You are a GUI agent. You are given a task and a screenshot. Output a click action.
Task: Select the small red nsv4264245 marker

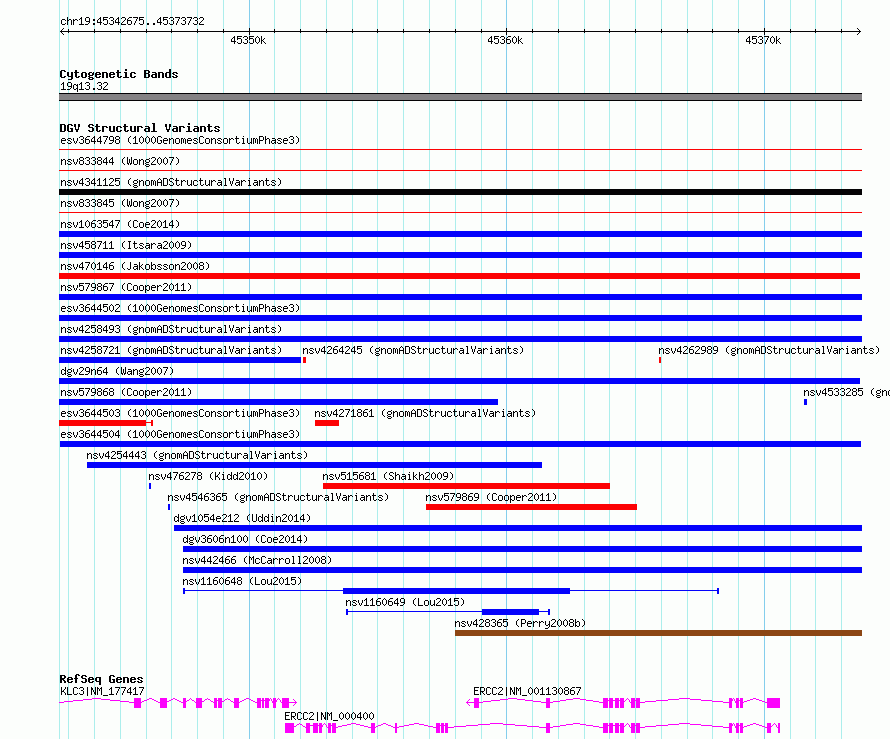click(305, 360)
